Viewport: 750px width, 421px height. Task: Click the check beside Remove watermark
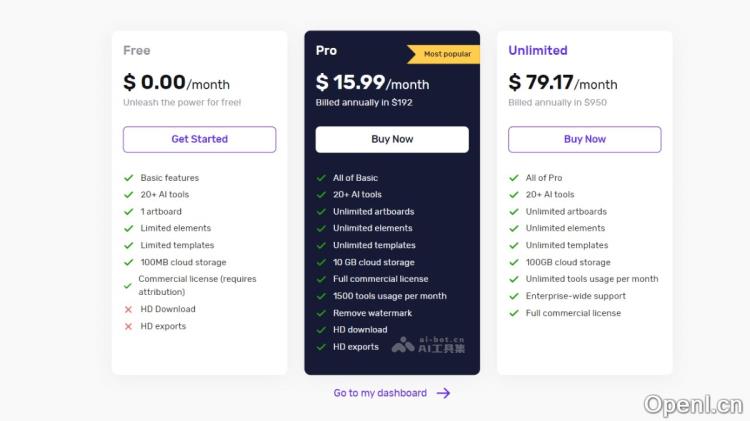pyautogui.click(x=321, y=313)
